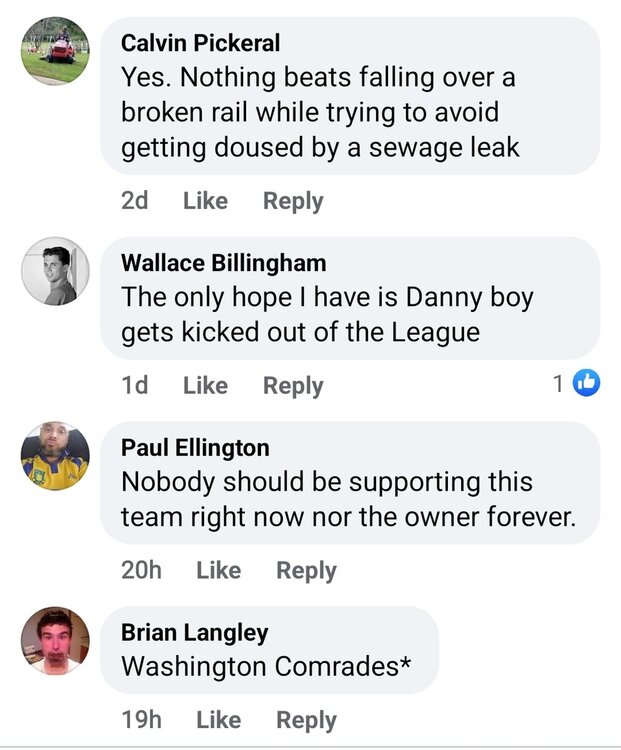Like Brian Langley's comment
Screen dimensions: 621x750
pyautogui.click(x=219, y=719)
